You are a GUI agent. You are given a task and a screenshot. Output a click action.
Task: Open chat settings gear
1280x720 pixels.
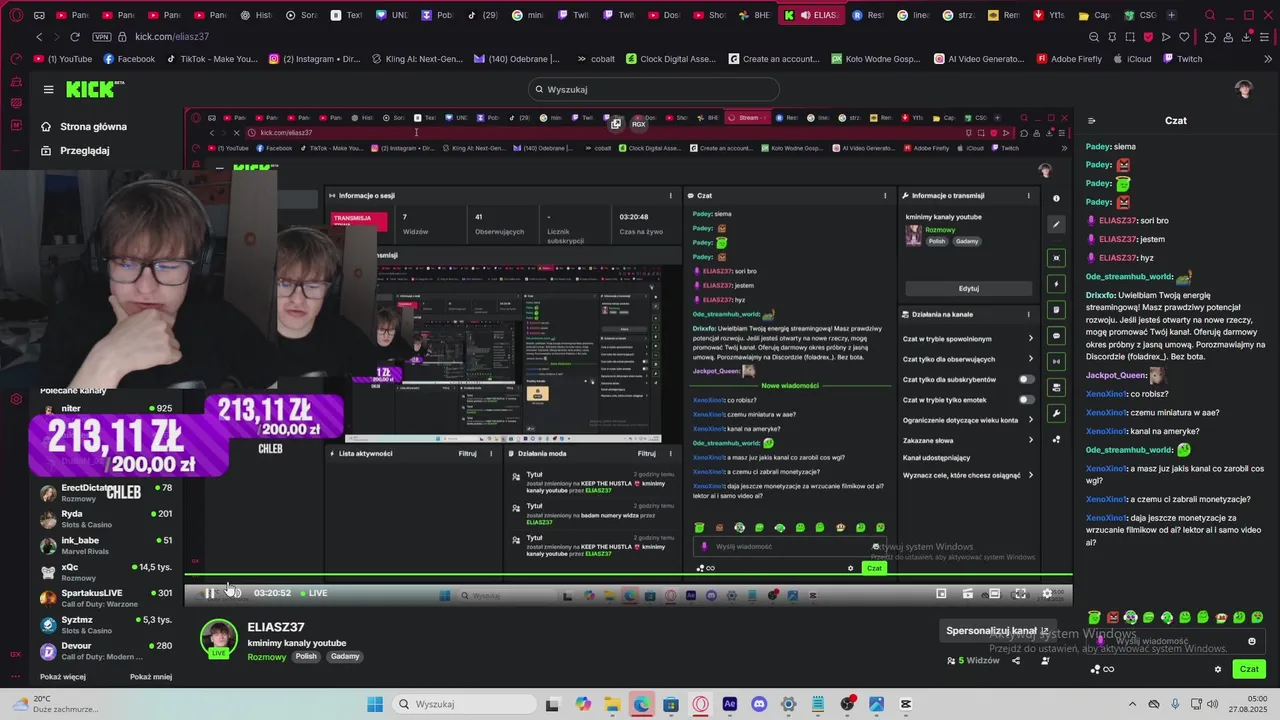coord(1217,669)
